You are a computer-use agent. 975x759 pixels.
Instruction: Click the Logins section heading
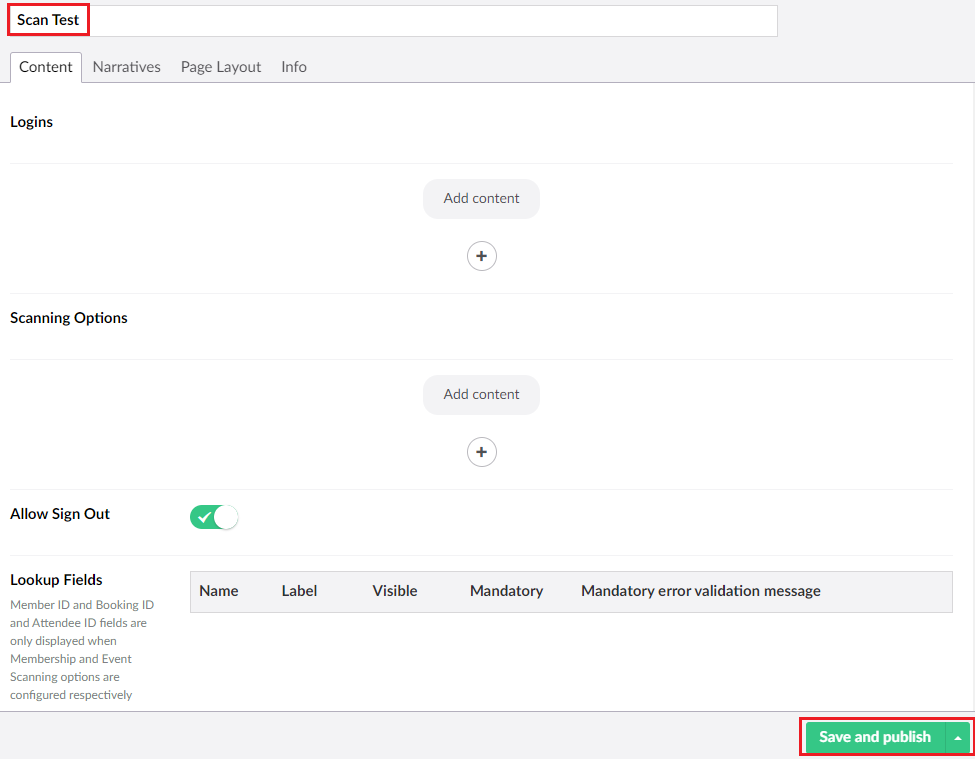click(32, 122)
